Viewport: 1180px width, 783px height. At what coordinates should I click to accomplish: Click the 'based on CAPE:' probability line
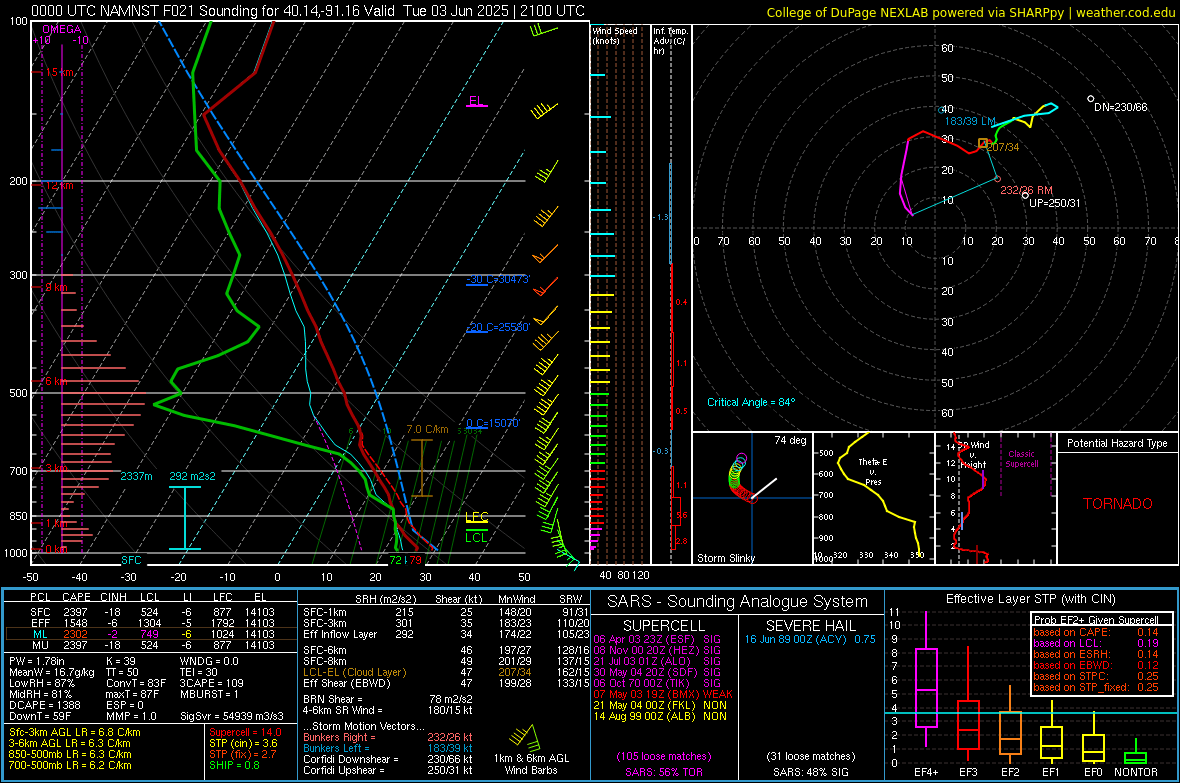(1096, 632)
